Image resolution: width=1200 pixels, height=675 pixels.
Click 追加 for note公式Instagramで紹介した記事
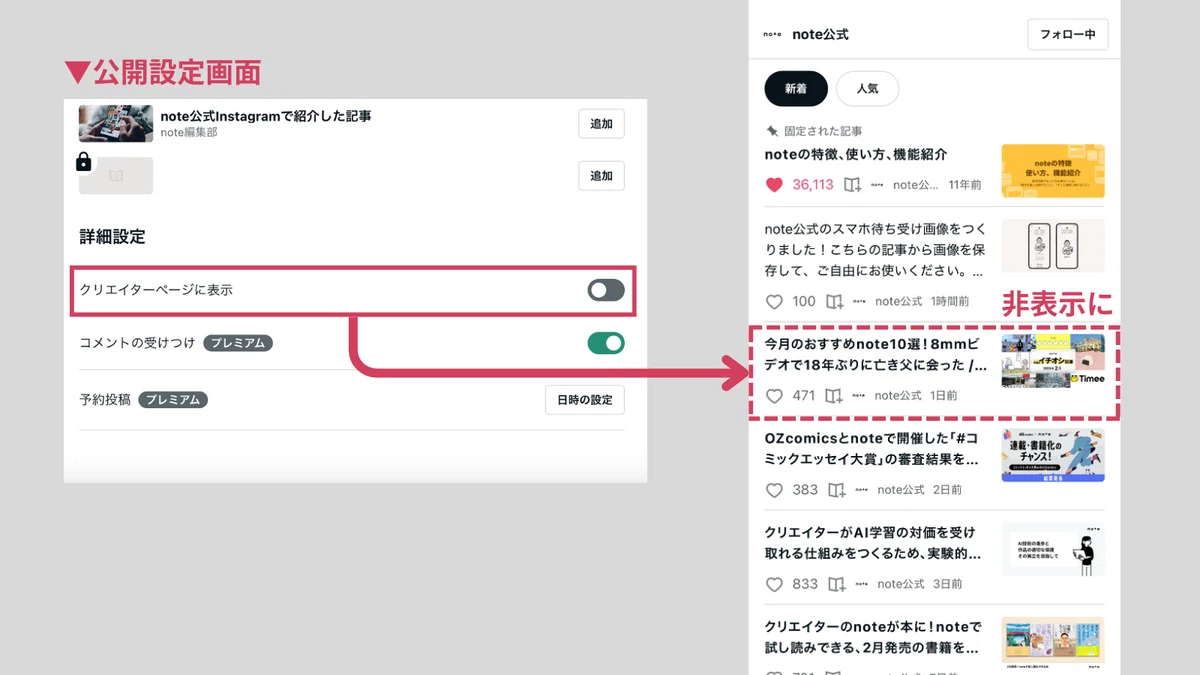pos(601,124)
